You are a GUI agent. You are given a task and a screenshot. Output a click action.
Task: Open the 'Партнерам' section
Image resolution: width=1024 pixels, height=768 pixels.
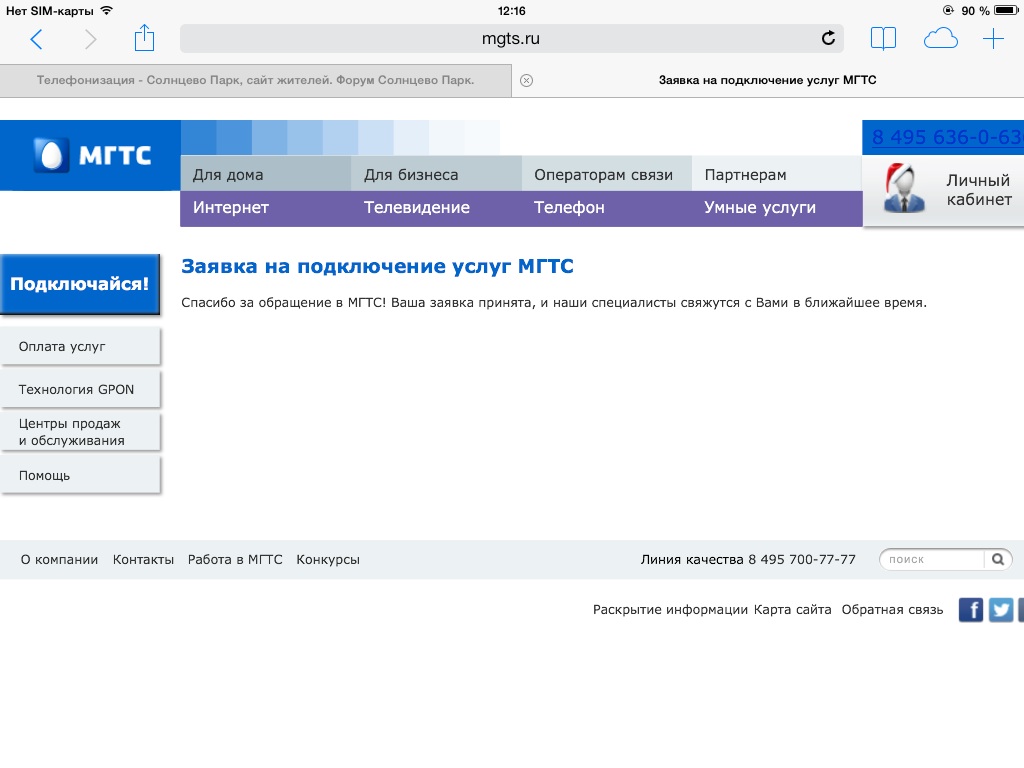777,174
